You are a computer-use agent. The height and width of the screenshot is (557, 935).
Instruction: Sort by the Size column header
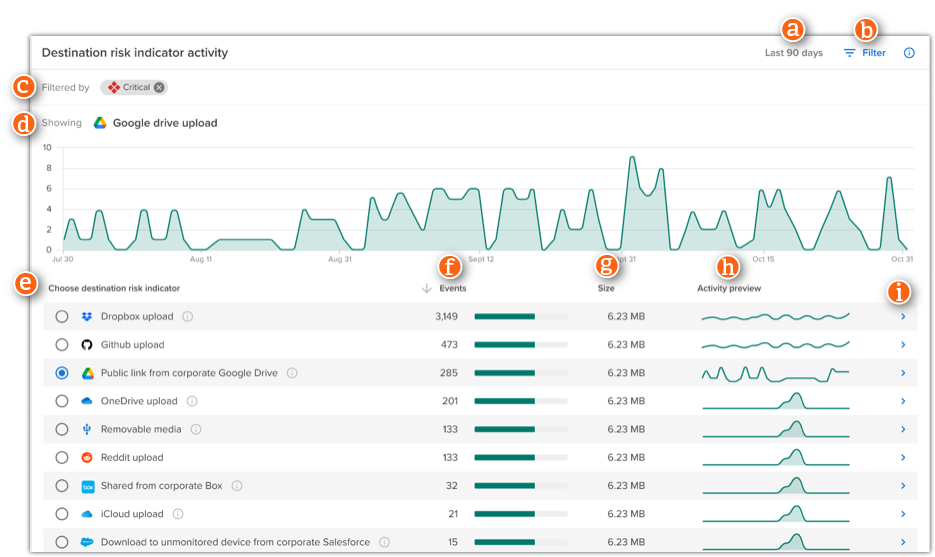[606, 289]
